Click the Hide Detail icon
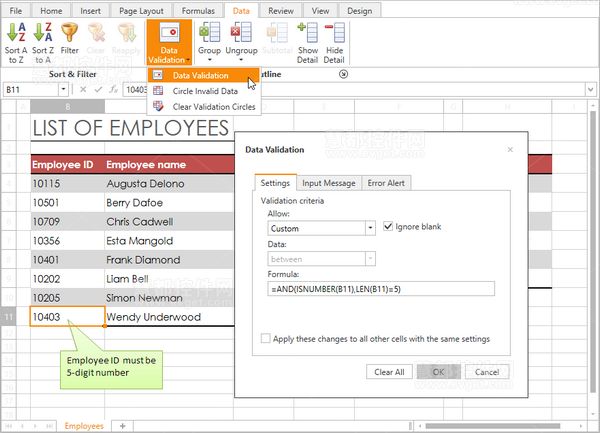600x433 pixels. 334,32
